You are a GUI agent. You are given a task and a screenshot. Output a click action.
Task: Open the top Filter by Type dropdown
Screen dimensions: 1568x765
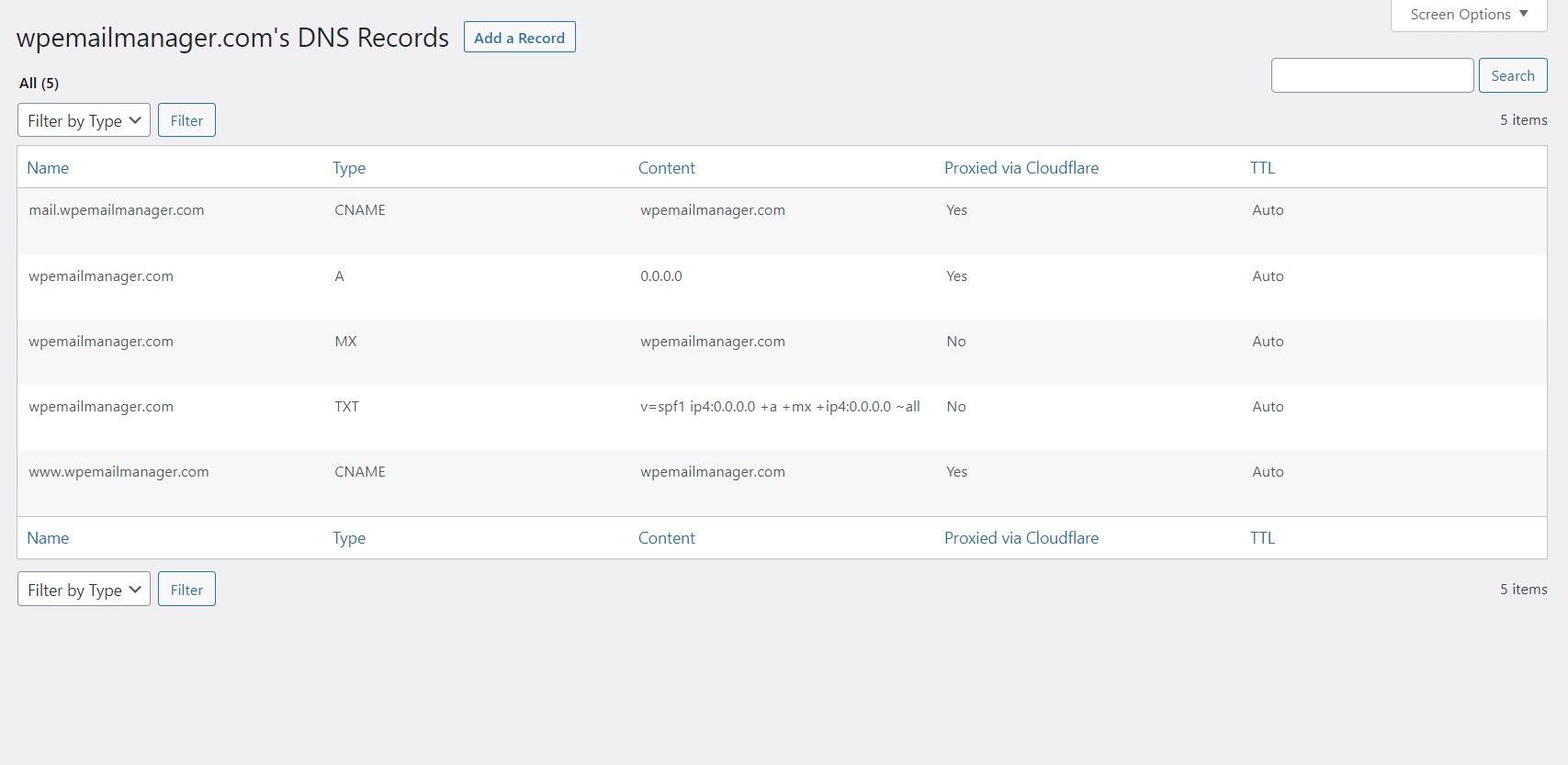84,120
